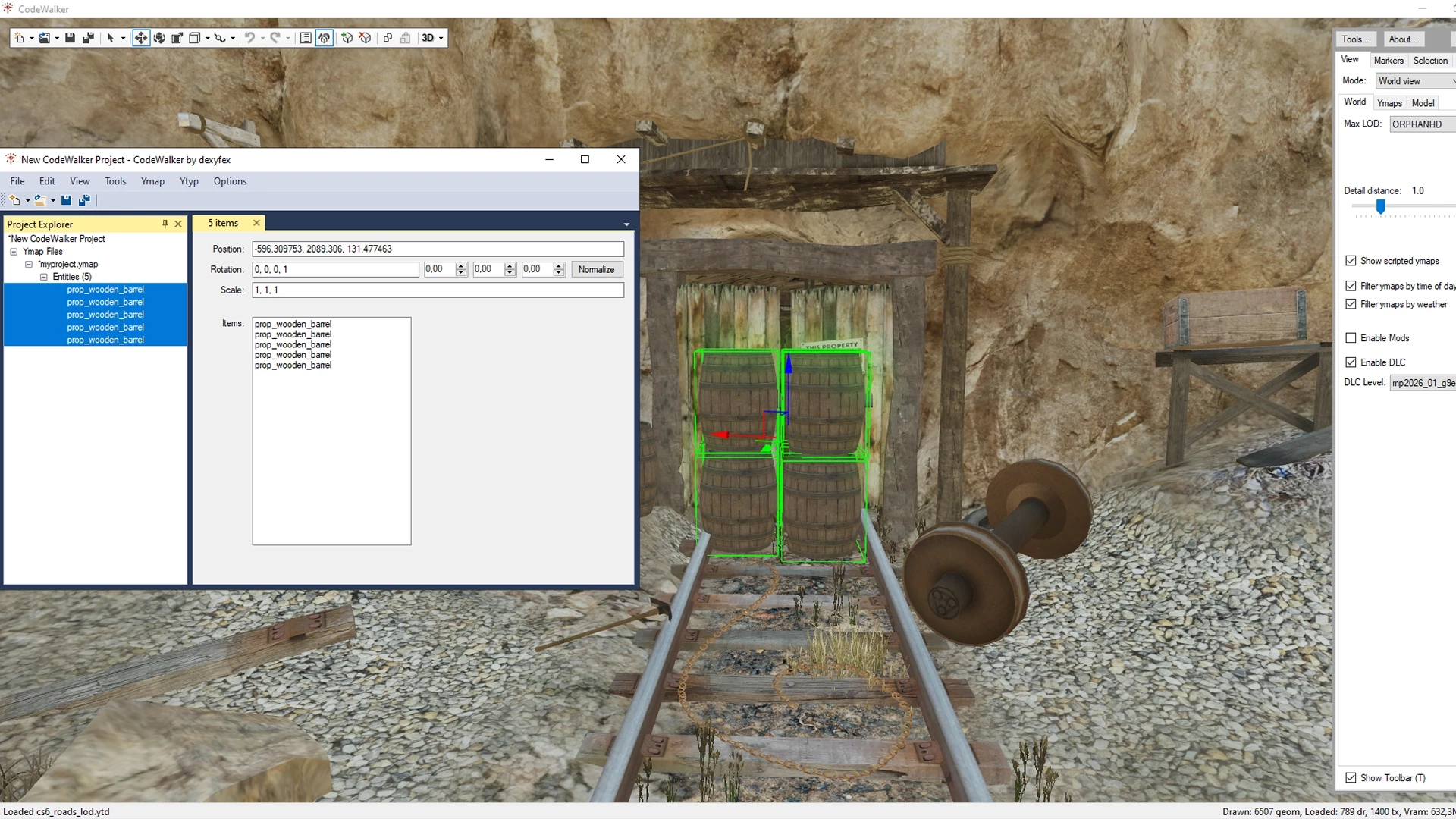Click the Redo arrow icon
Image resolution: width=1456 pixels, height=819 pixels.
pyautogui.click(x=275, y=38)
